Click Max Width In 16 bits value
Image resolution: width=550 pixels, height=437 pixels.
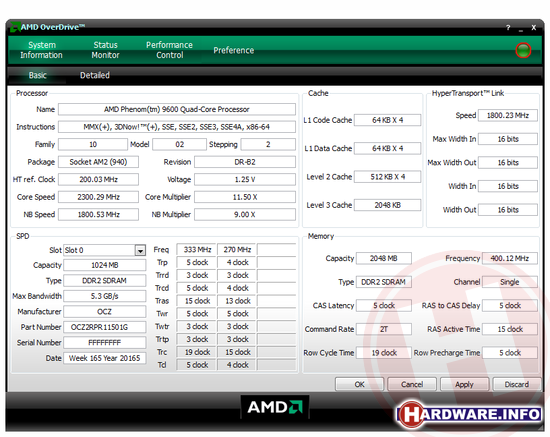[508, 139]
